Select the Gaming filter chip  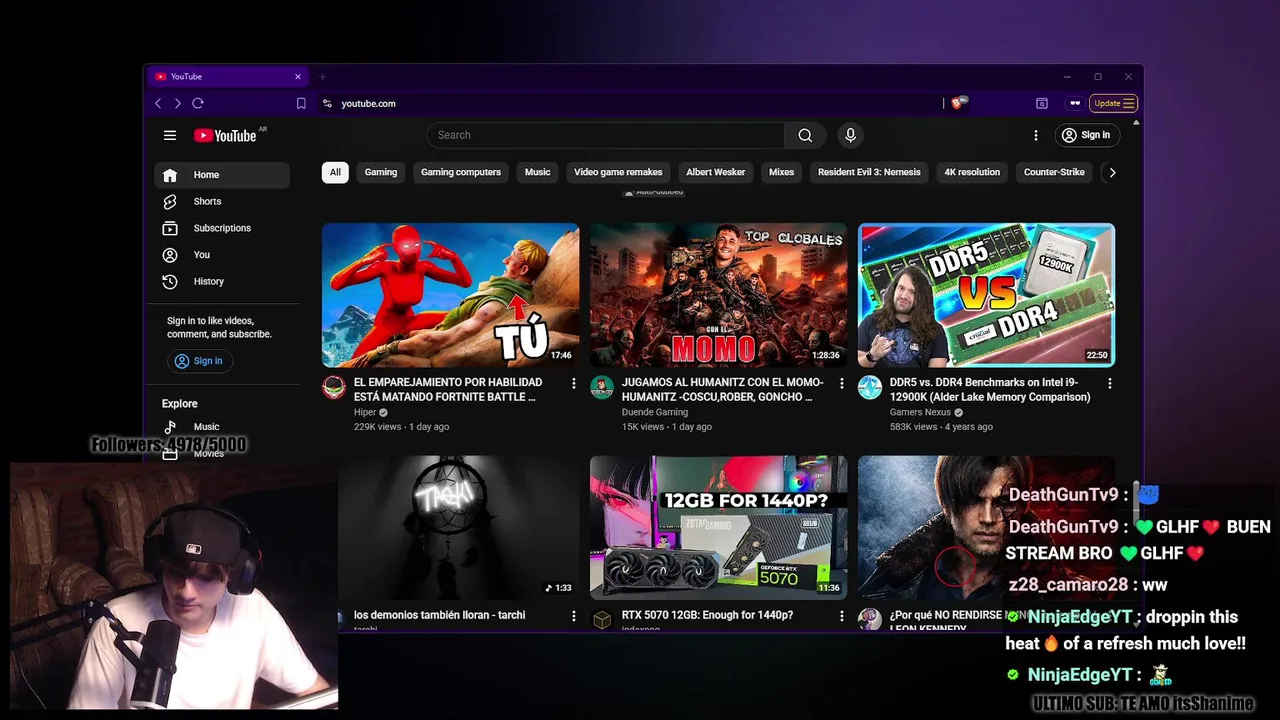381,172
